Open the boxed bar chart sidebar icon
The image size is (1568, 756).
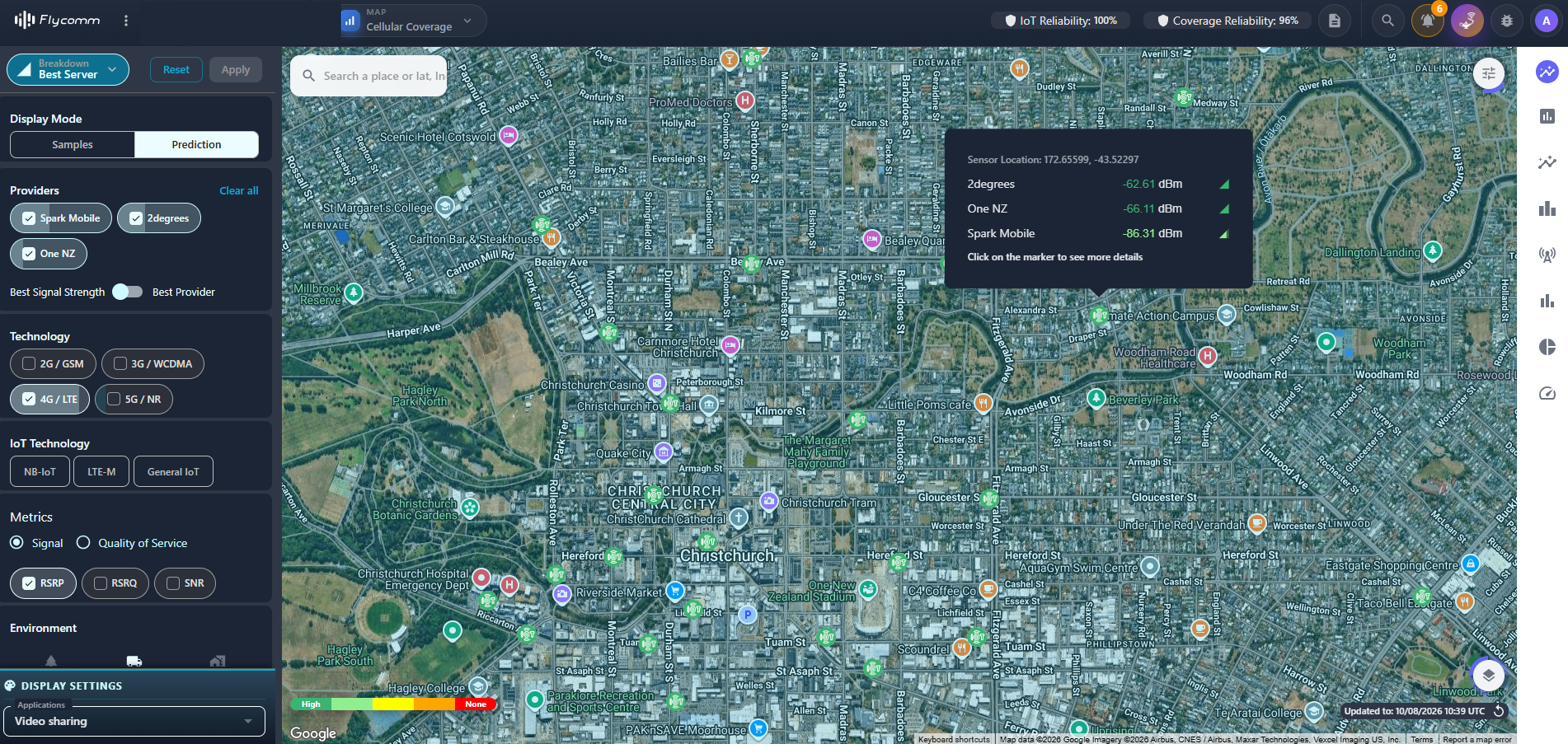coord(1547,117)
